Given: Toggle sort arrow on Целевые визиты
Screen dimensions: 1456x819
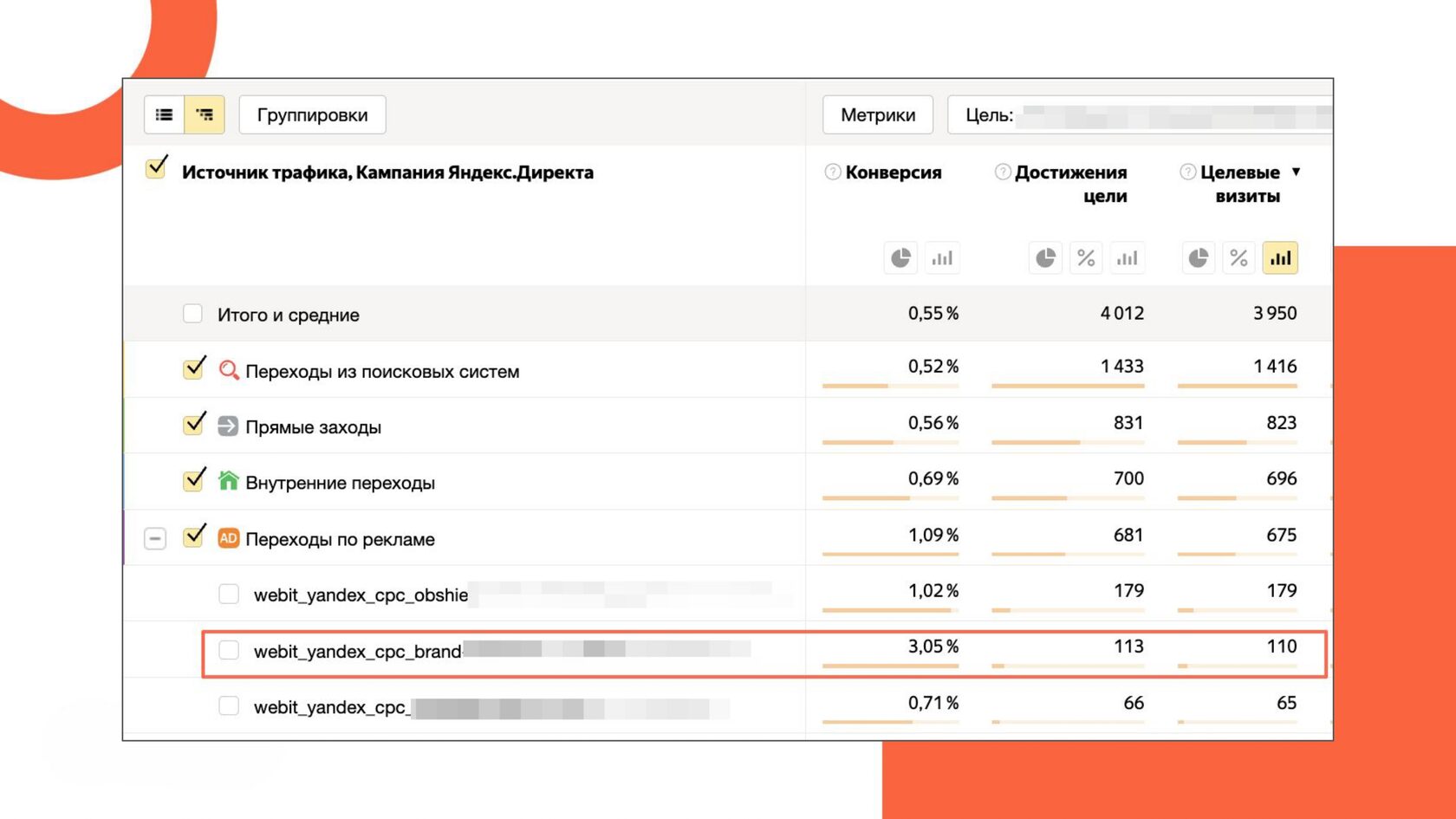Looking at the screenshot, I should (1296, 172).
